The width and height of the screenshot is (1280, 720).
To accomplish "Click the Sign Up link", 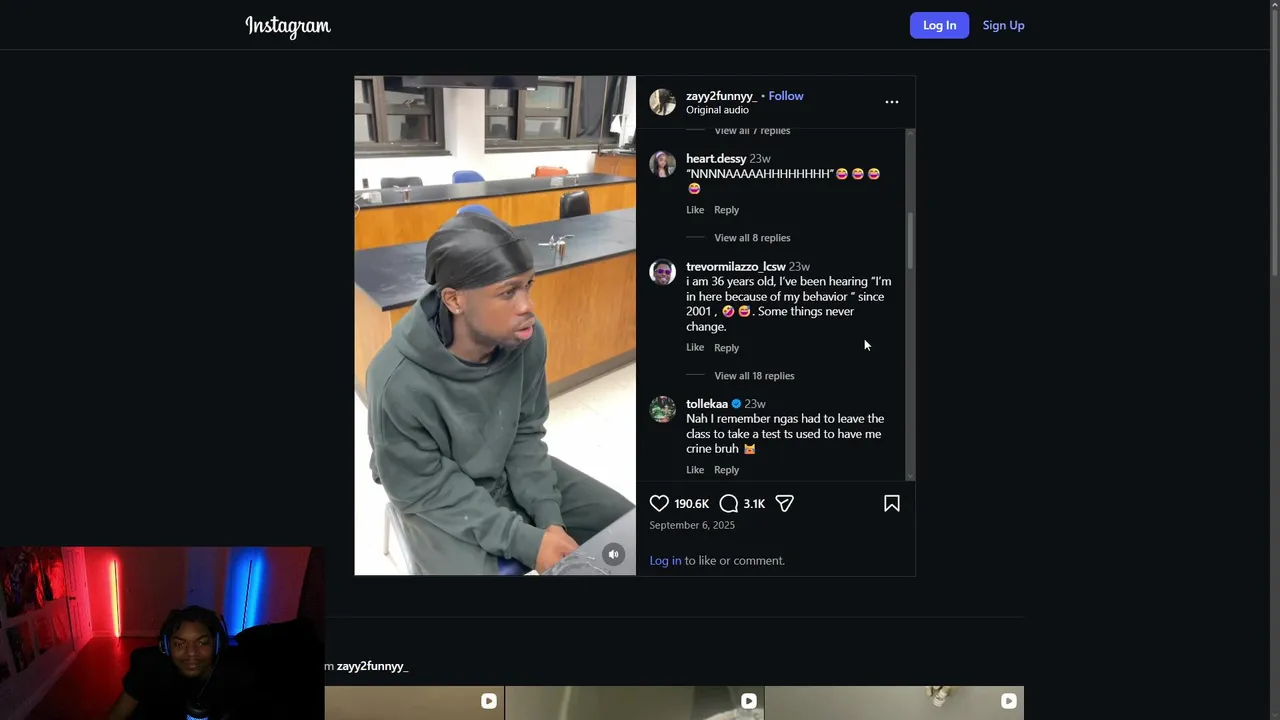I will click(x=1003, y=26).
